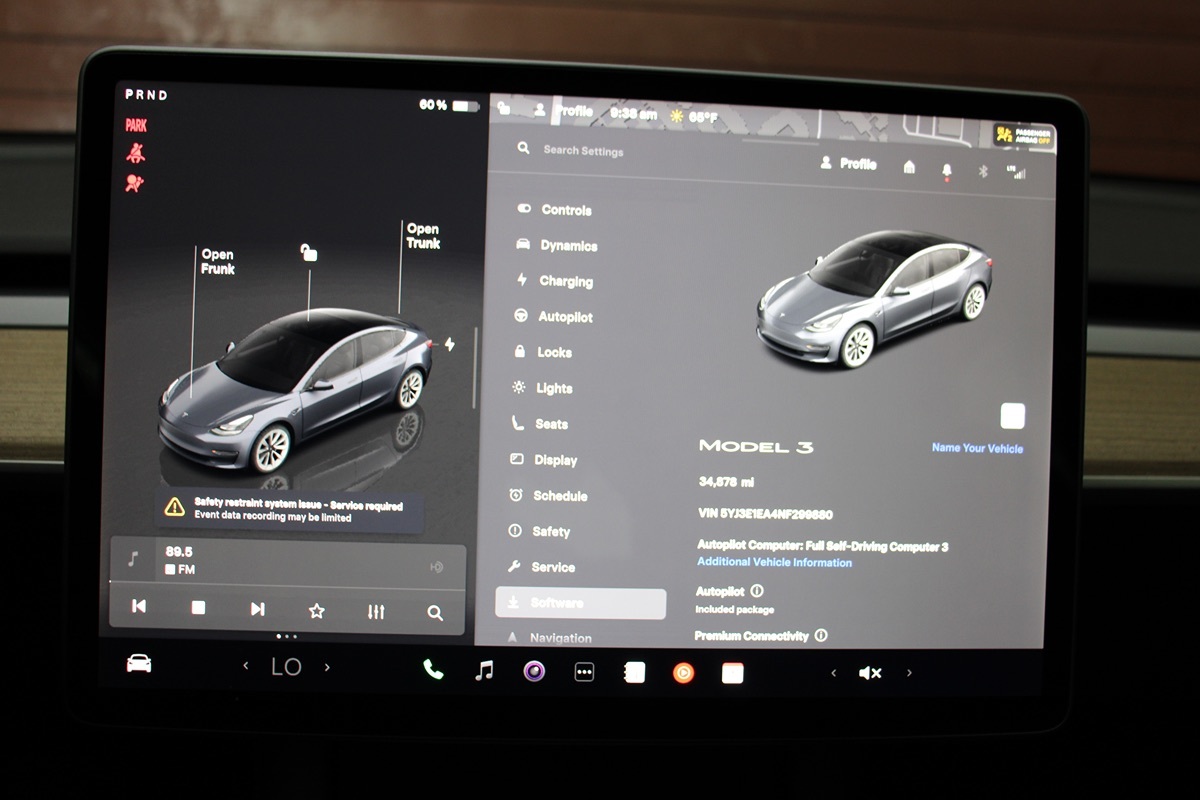Viewport: 1200px width, 800px height.
Task: Open the audio equalizer settings icon
Action: [376, 611]
